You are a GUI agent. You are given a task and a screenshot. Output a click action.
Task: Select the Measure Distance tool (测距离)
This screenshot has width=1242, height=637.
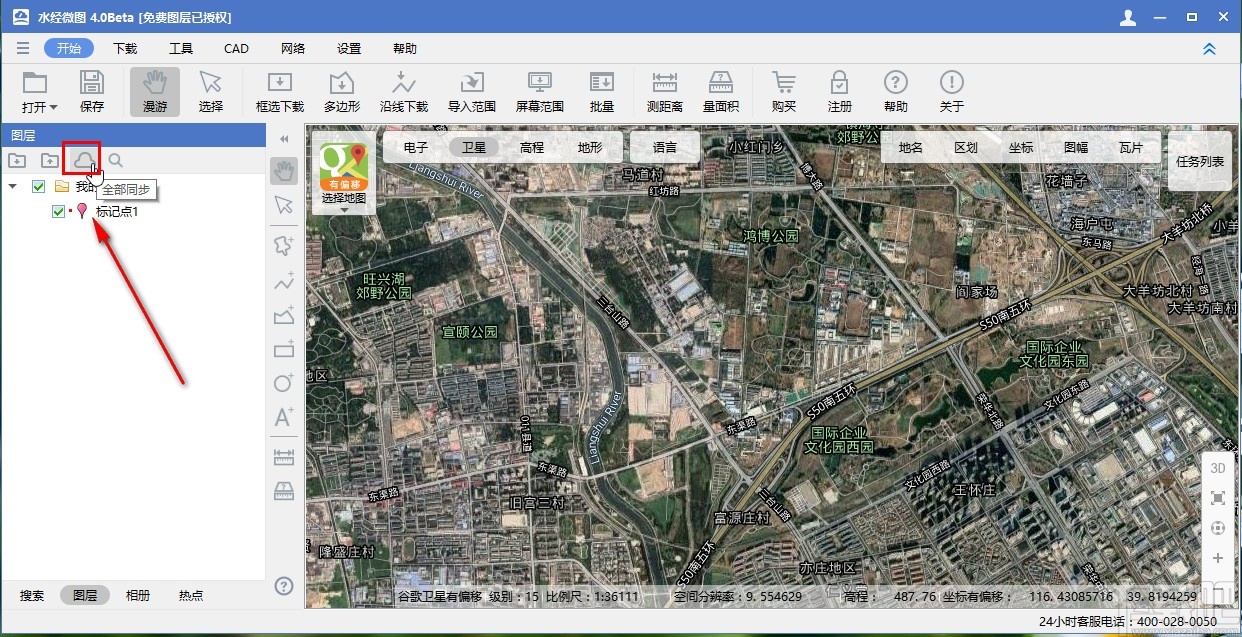pos(664,92)
